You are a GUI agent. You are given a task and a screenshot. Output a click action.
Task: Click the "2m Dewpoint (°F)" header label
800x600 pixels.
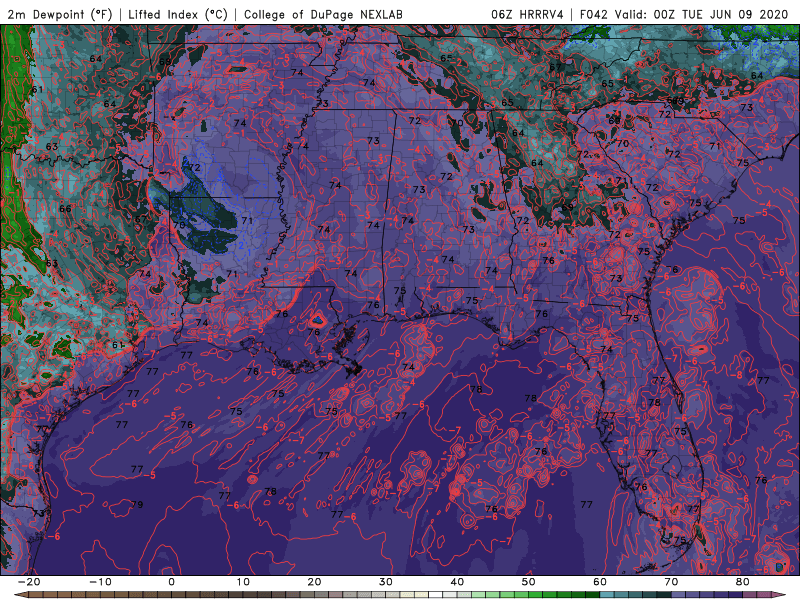[x=60, y=14]
